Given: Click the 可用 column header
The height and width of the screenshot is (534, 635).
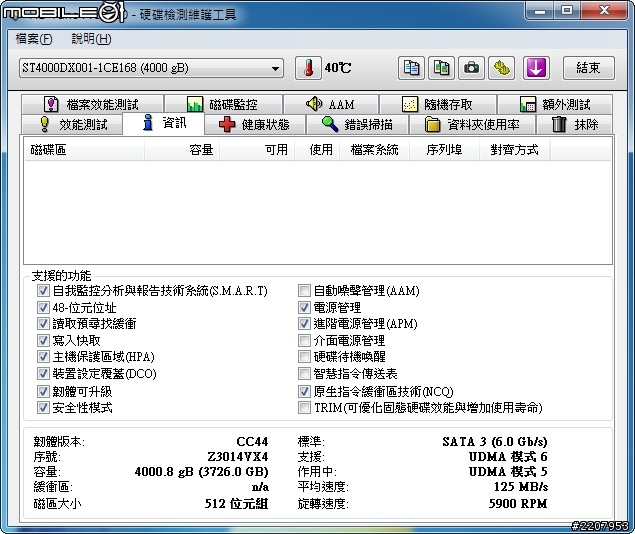Looking at the screenshot, I should tap(257, 150).
